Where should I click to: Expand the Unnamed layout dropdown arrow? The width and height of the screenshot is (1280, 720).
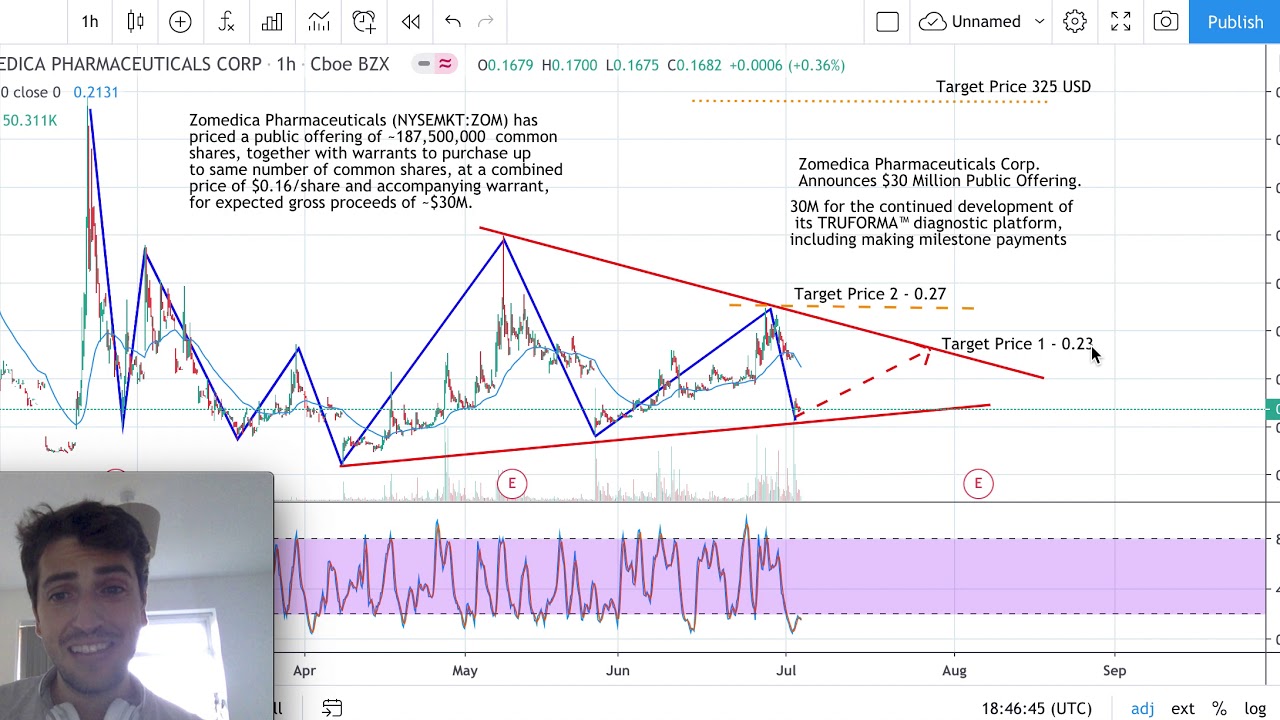click(x=1040, y=21)
